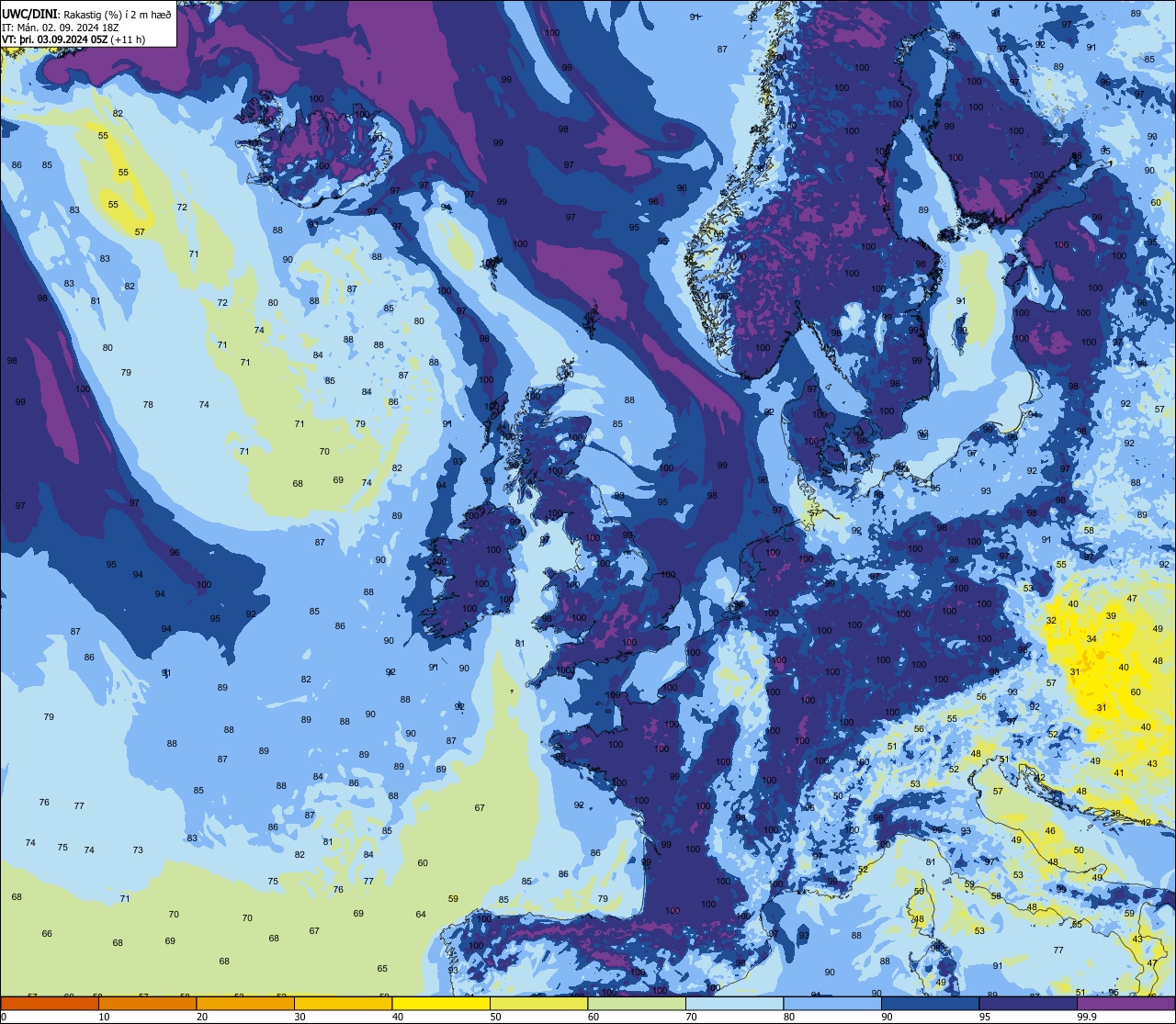Click the "34" humidity value on the map

[1091, 639]
